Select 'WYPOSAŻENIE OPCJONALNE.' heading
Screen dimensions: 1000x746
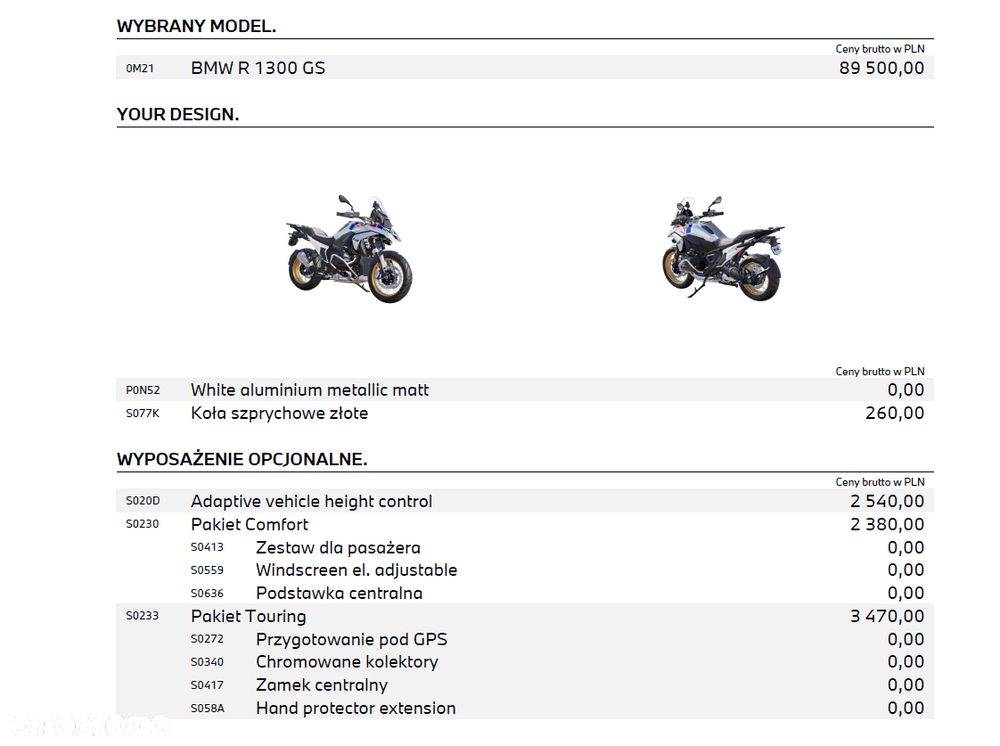pos(242,459)
